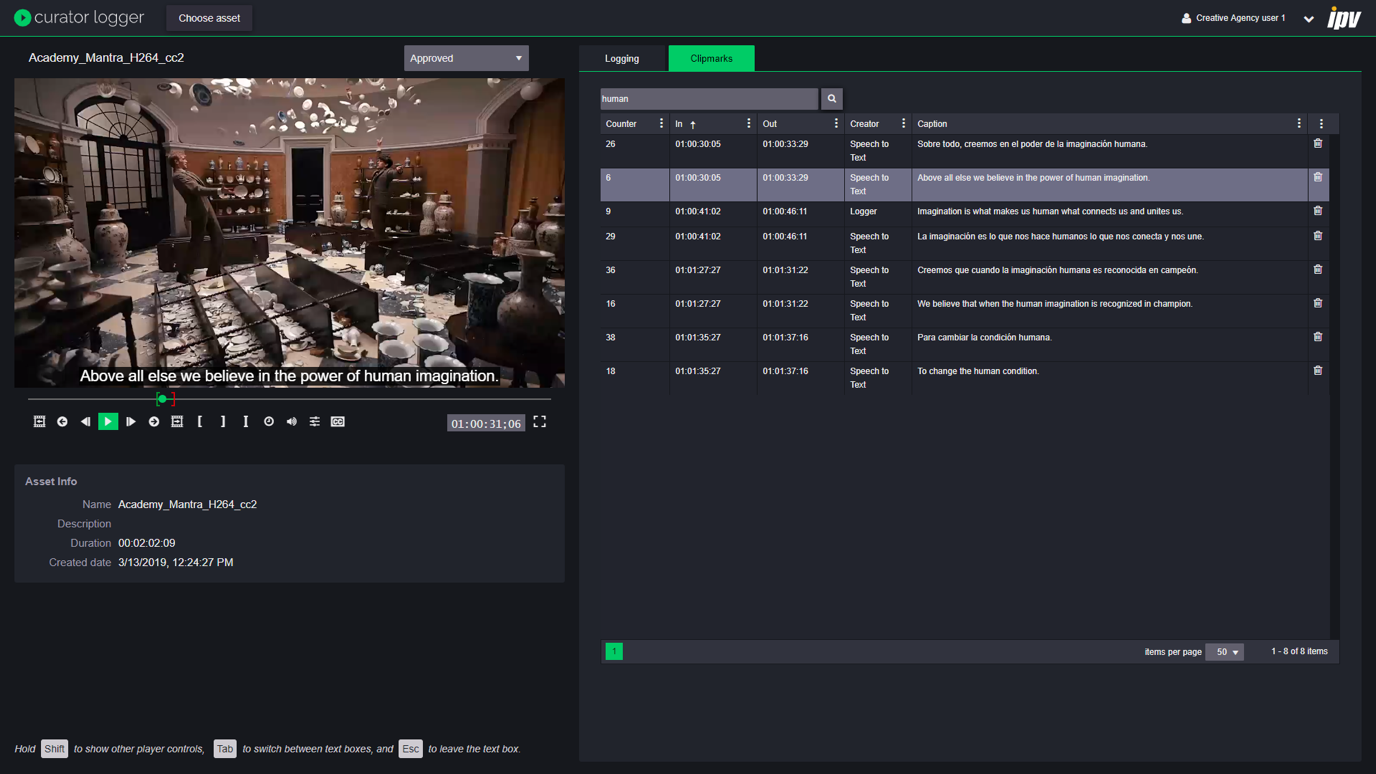Sort by the In column header

(680, 124)
